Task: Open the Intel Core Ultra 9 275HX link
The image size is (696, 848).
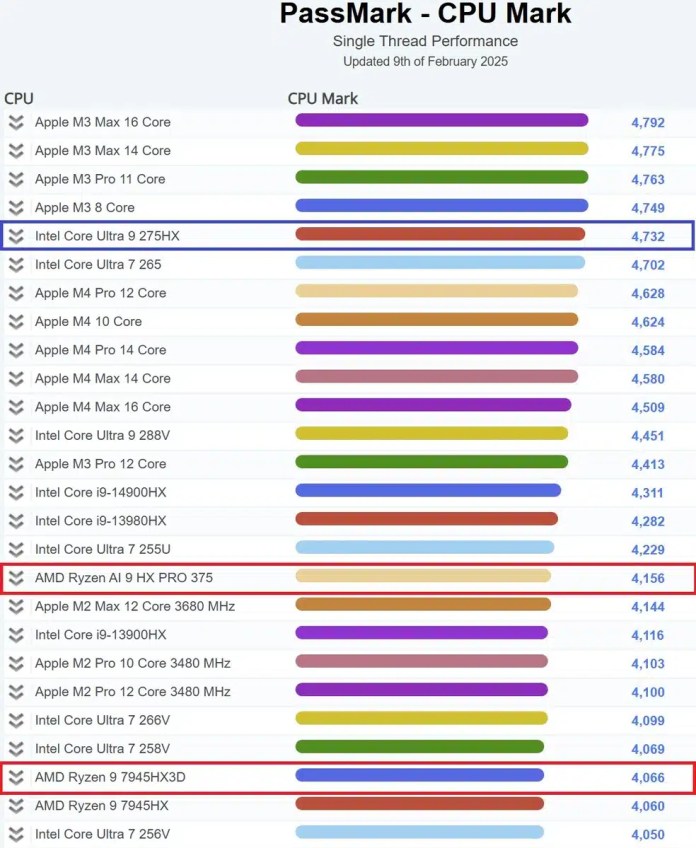Action: click(107, 236)
